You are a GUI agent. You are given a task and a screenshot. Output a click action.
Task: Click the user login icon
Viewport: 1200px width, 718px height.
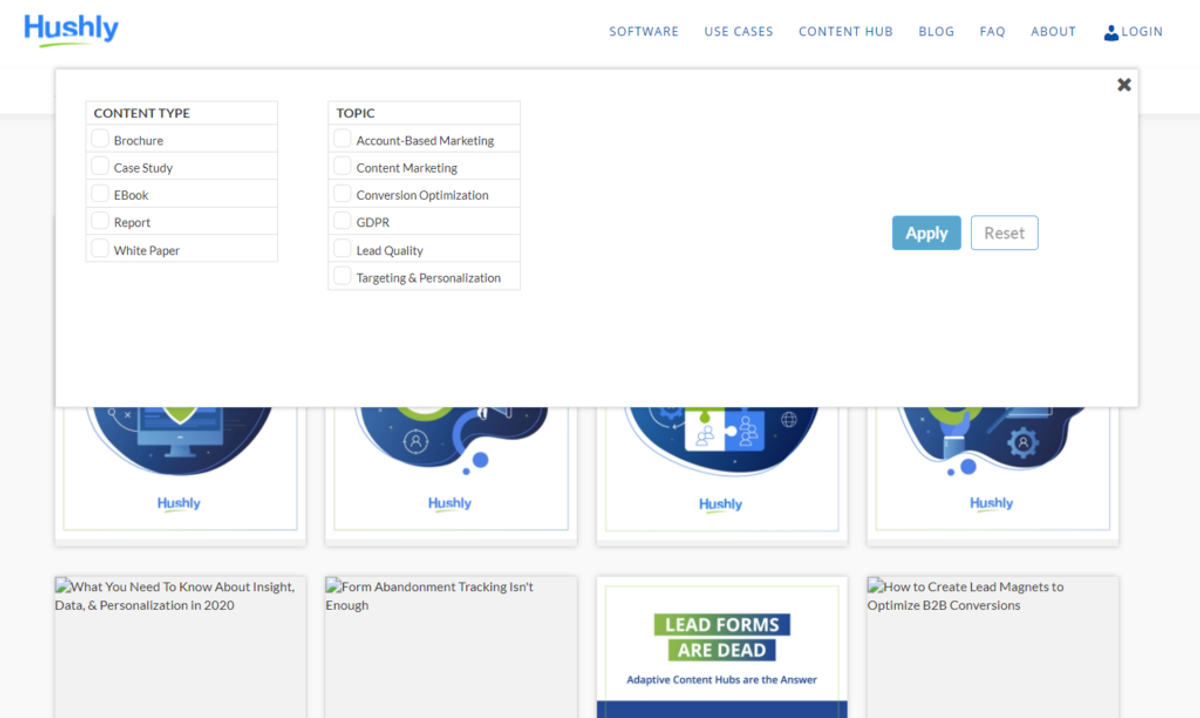(1111, 32)
